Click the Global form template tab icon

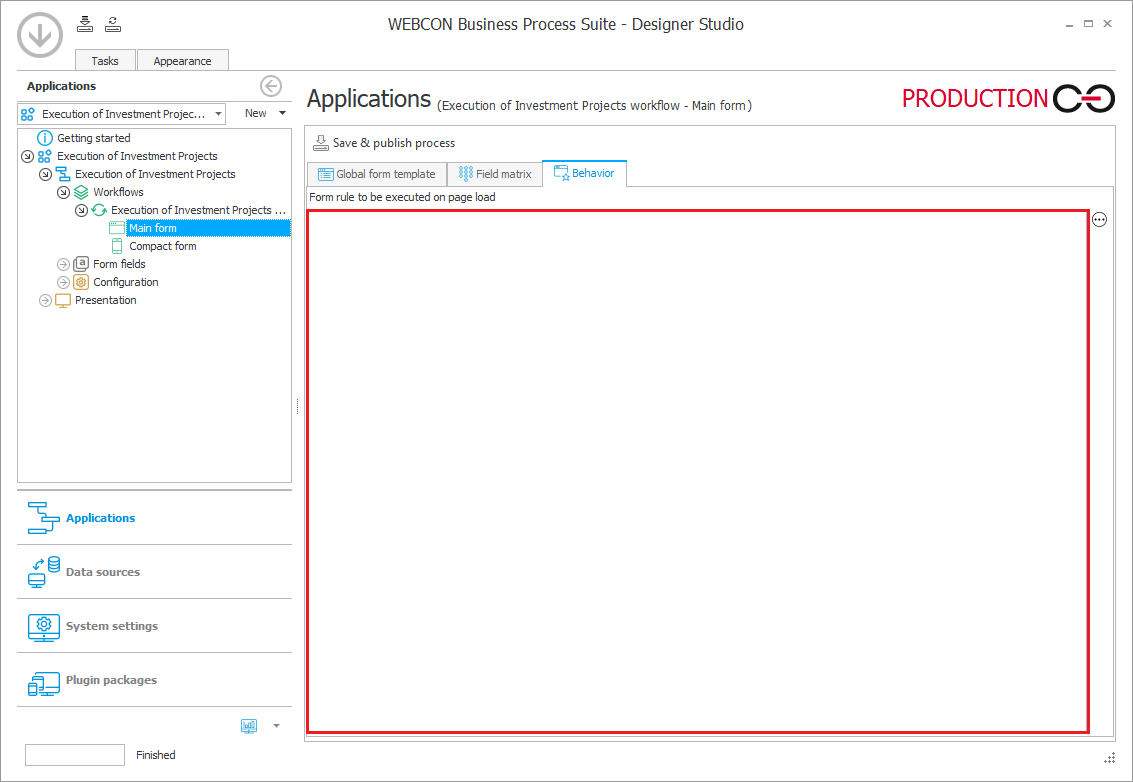[x=326, y=174]
